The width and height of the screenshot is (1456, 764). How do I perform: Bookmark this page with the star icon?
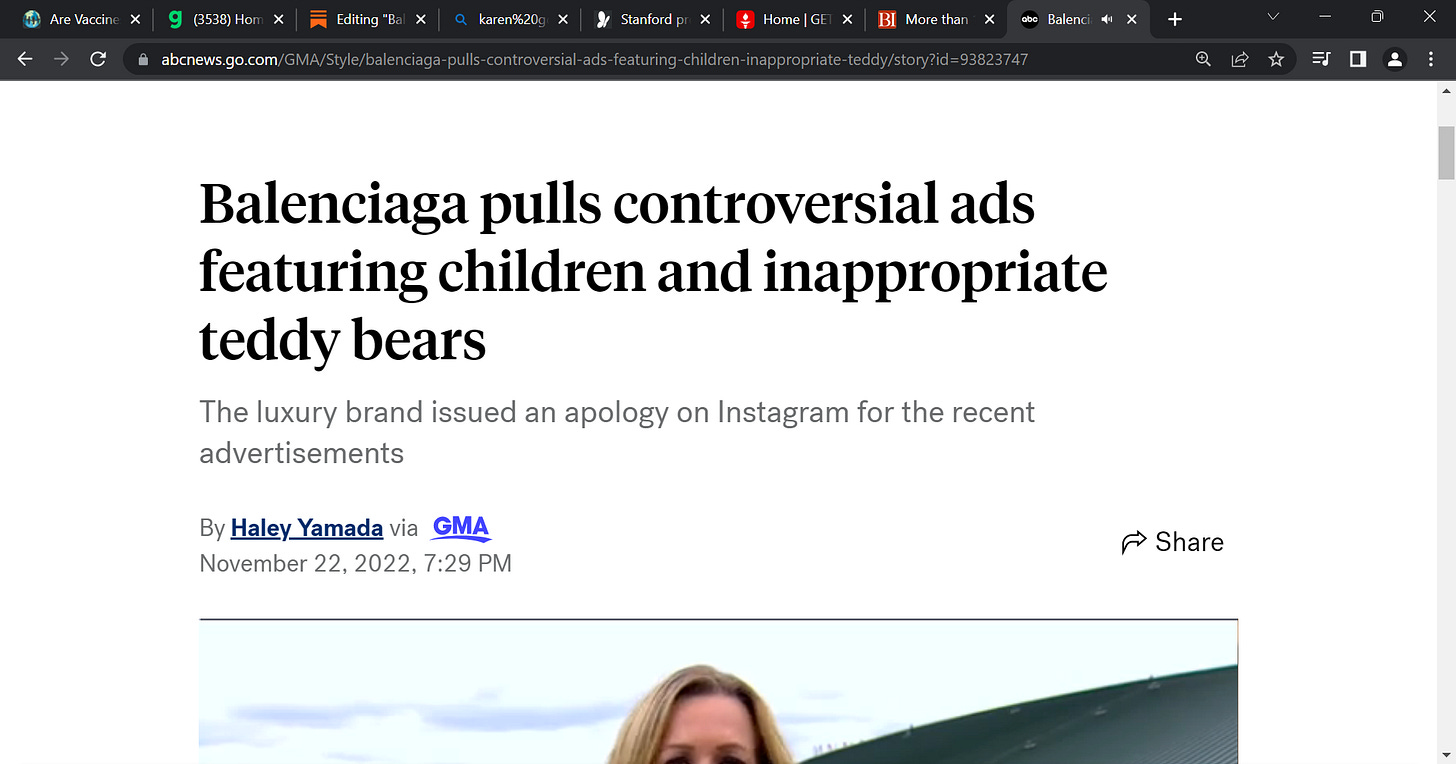[1276, 59]
